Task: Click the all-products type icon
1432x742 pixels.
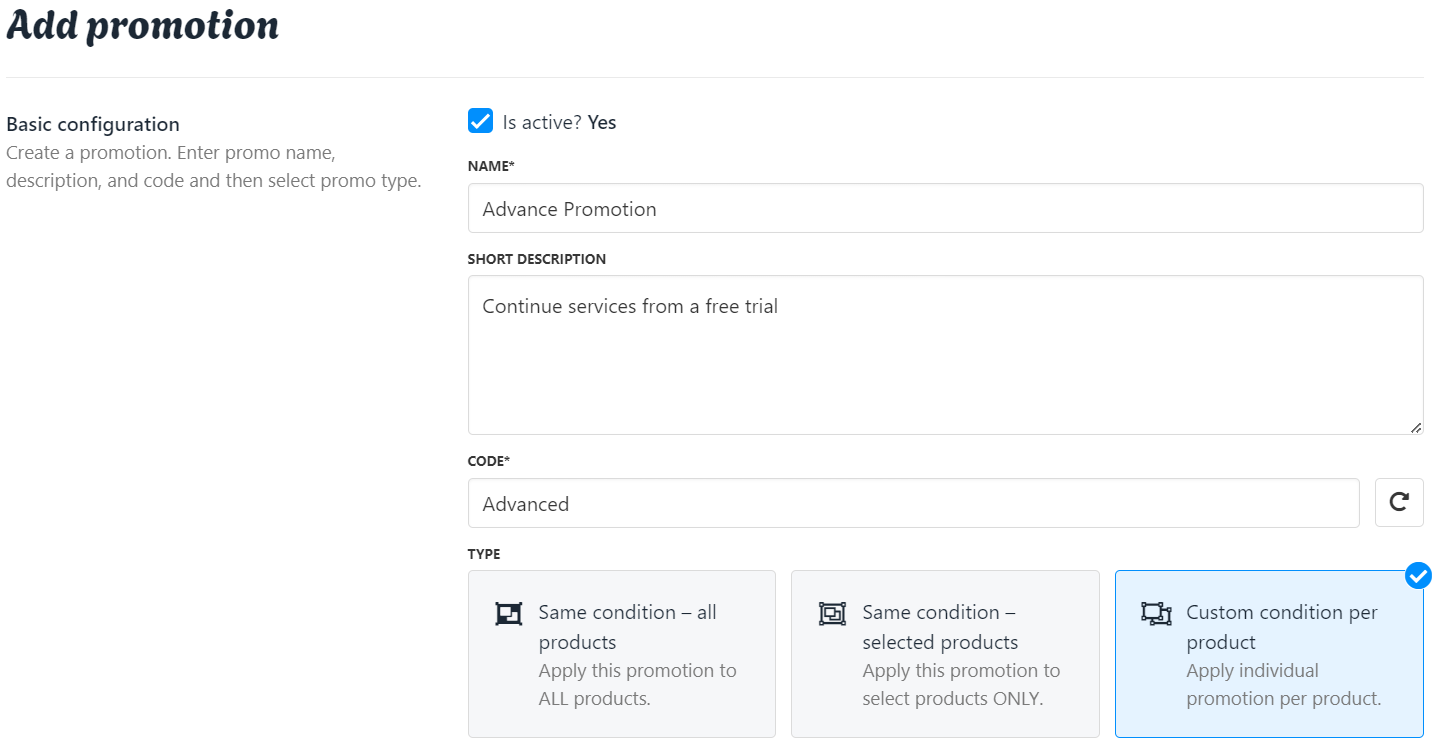Action: pos(509,614)
